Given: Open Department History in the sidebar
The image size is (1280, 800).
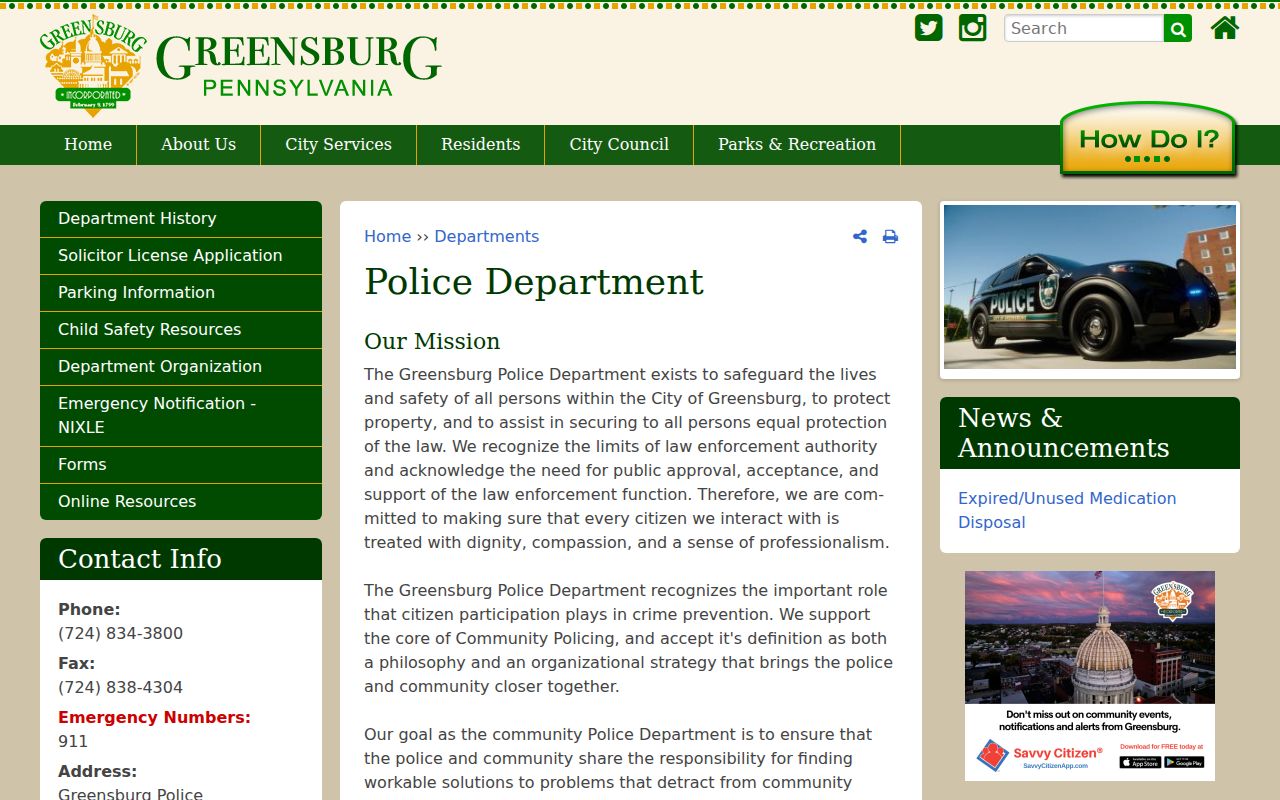Looking at the screenshot, I should pyautogui.click(x=181, y=219).
